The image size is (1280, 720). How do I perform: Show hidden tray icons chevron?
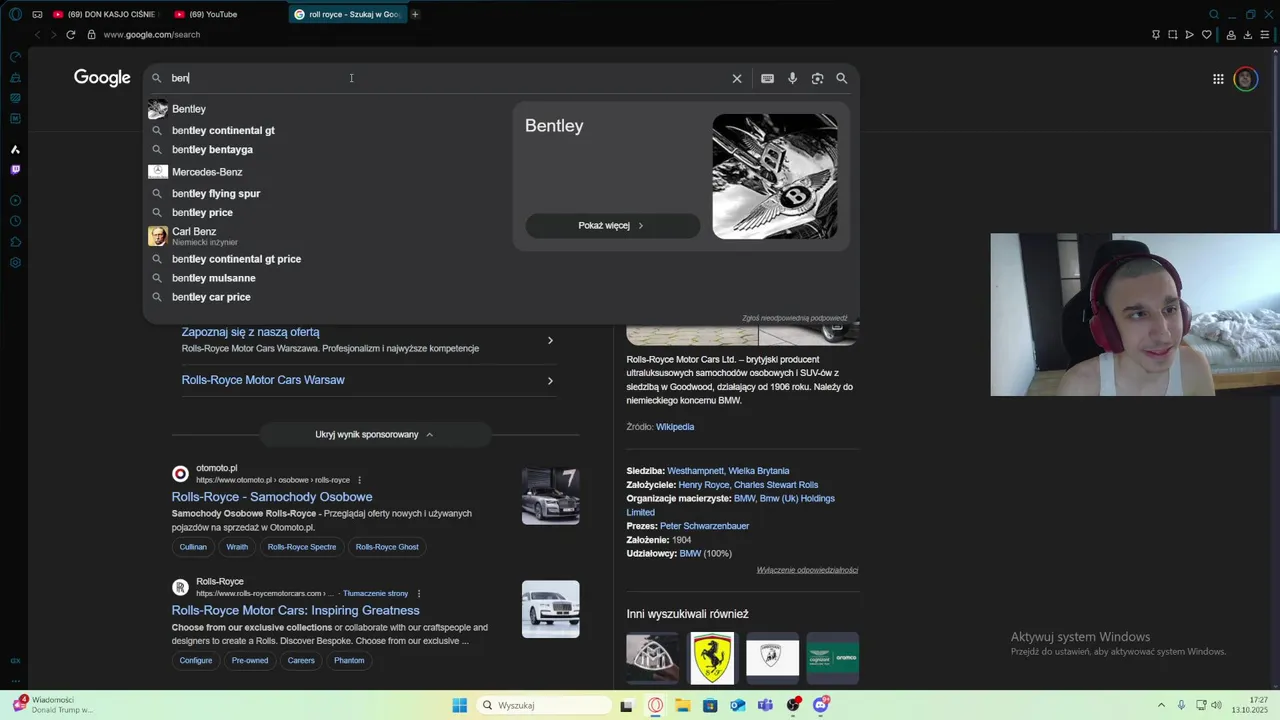(x=1161, y=705)
